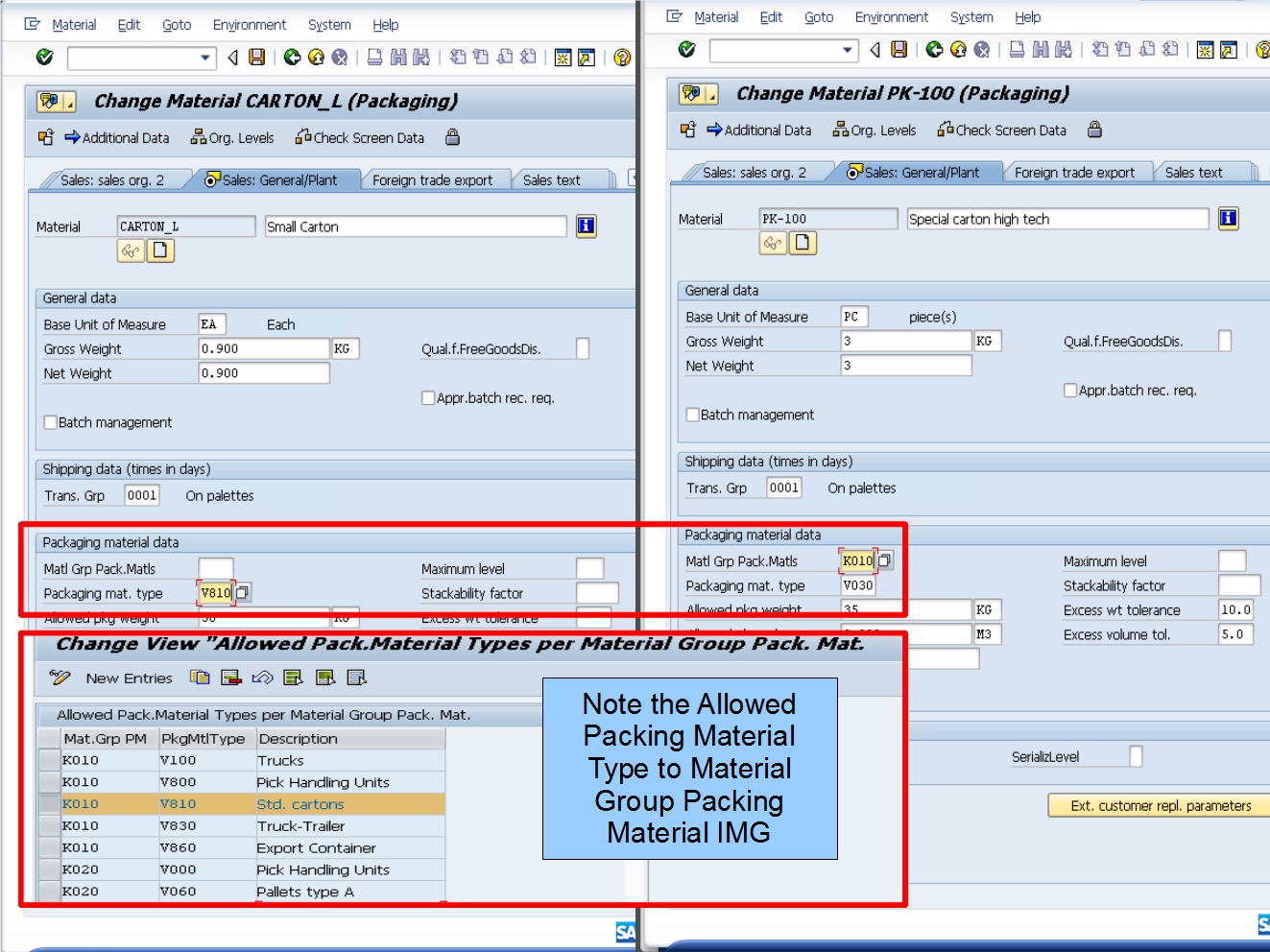Click Org. Levels in CARTON_L window
Screen dimensions: 1270x952
click(232, 138)
